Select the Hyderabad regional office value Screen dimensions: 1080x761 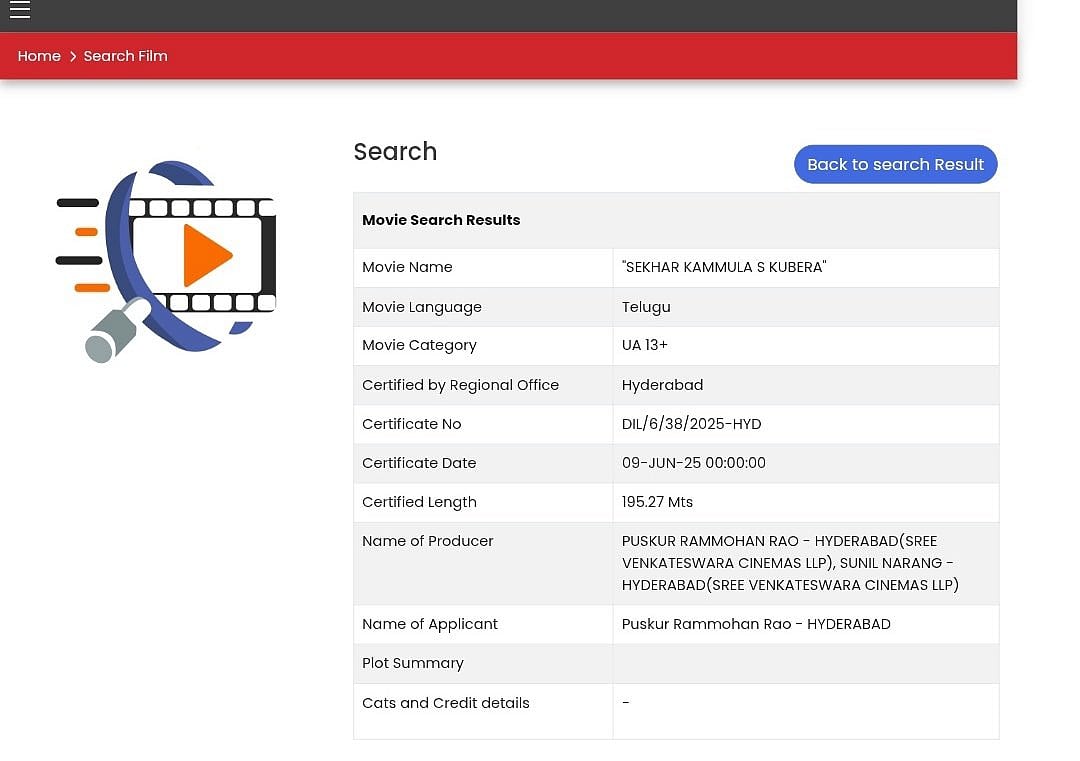662,385
